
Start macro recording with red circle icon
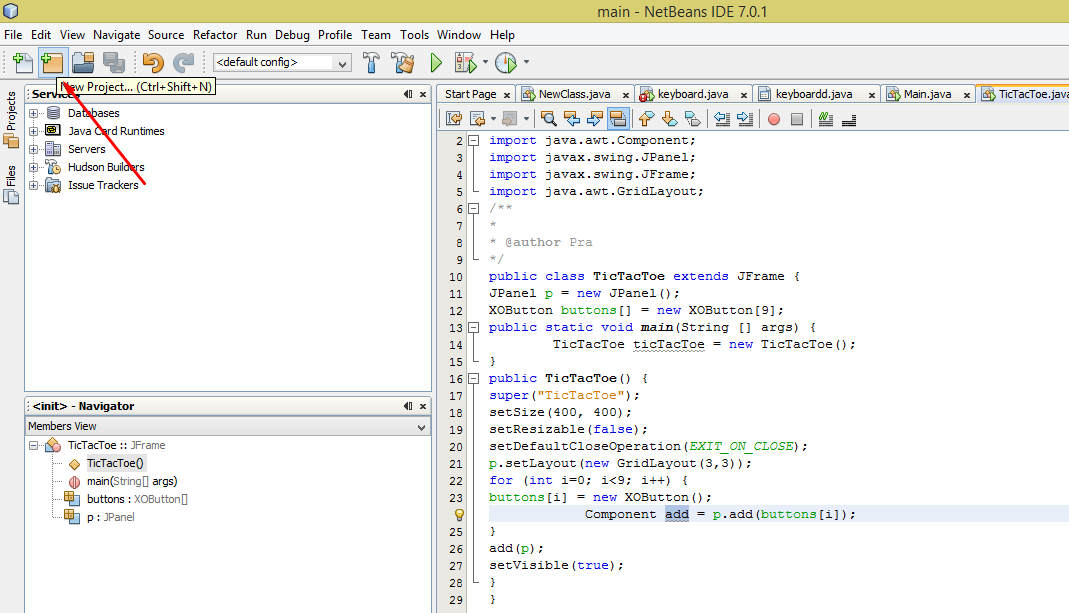[x=773, y=119]
